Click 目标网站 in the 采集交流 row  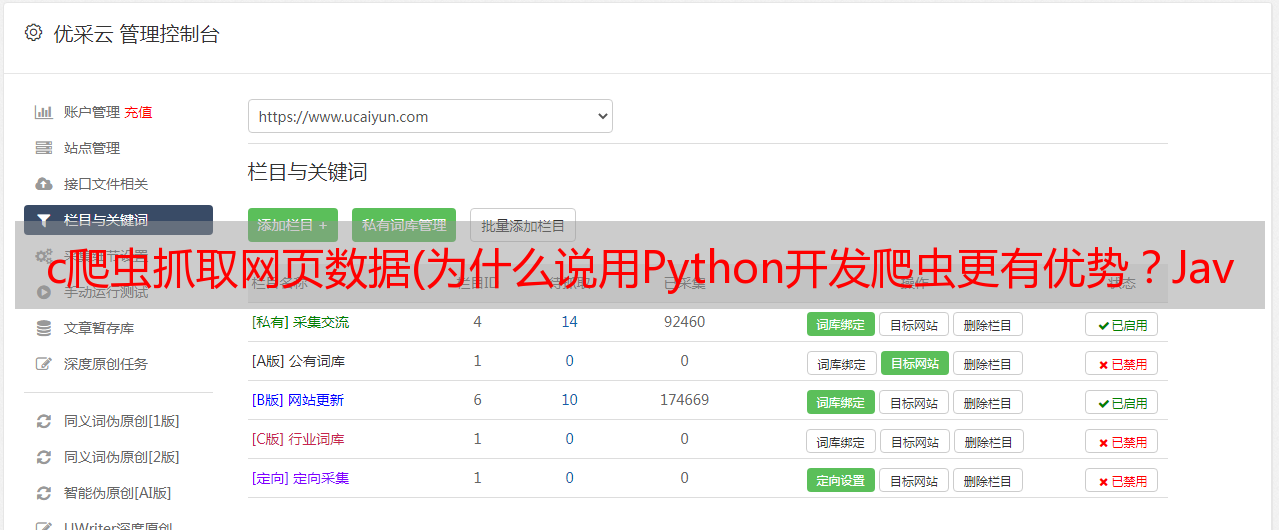(914, 324)
